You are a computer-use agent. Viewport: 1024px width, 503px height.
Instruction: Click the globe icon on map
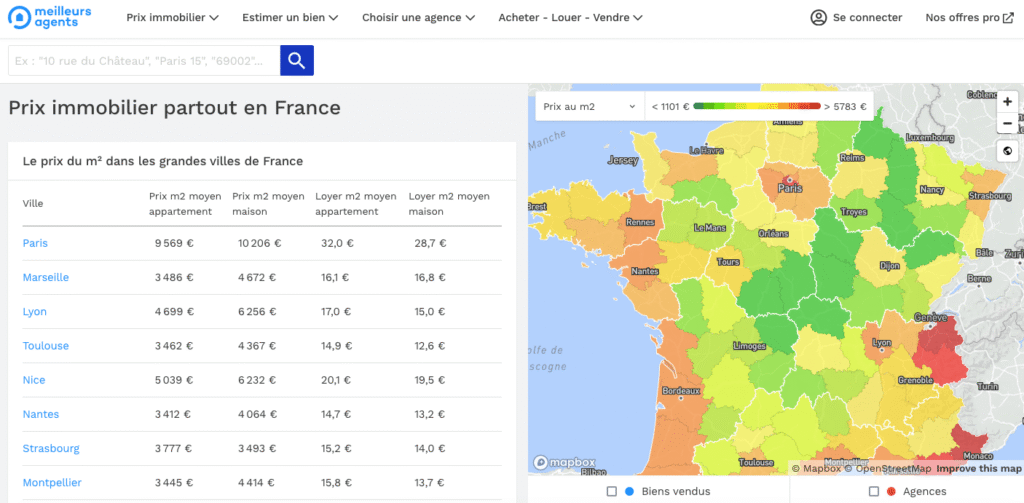pyautogui.click(x=1007, y=151)
